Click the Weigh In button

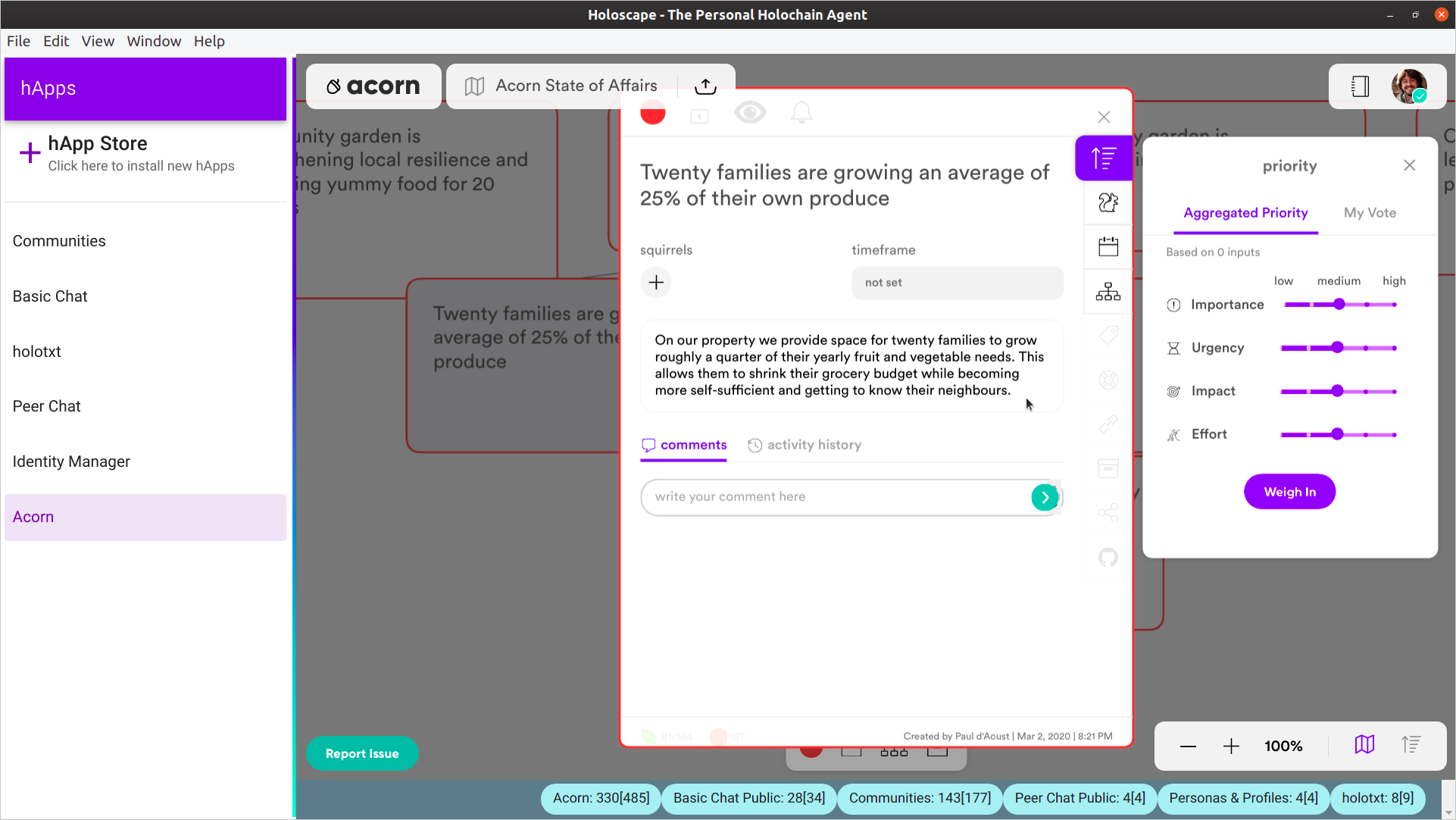click(x=1289, y=492)
